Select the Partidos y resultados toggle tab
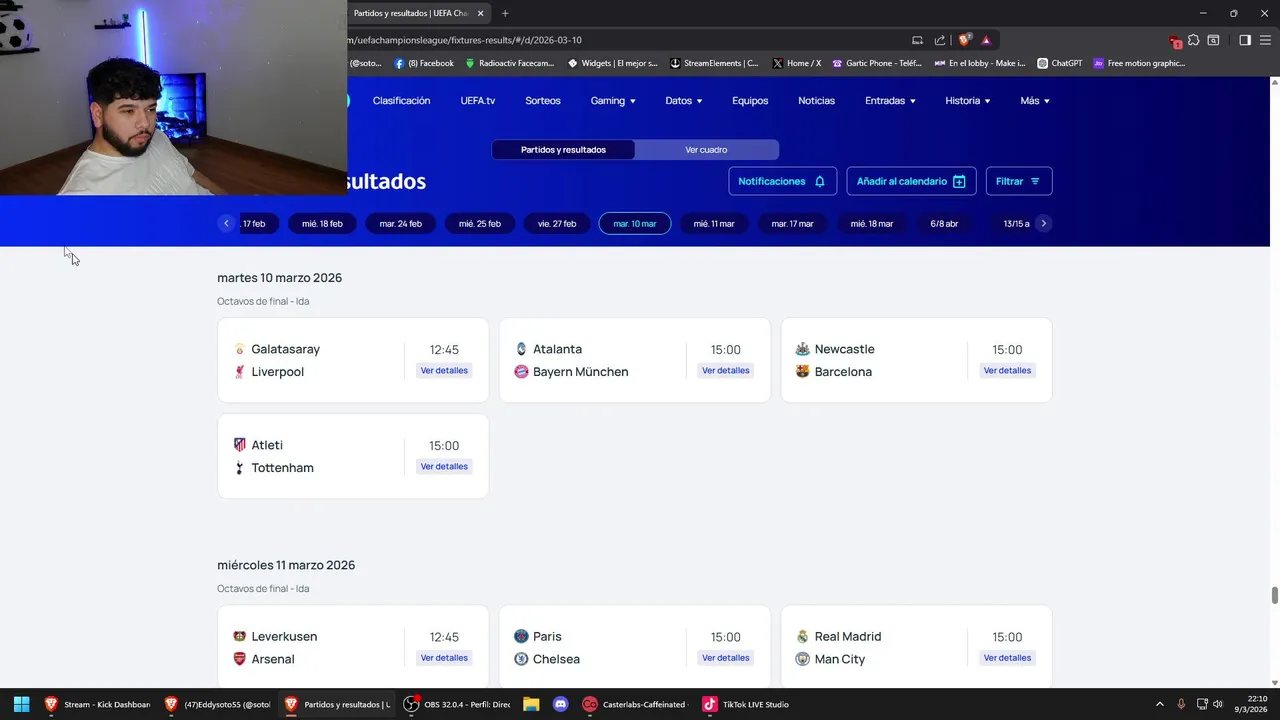 pos(563,150)
